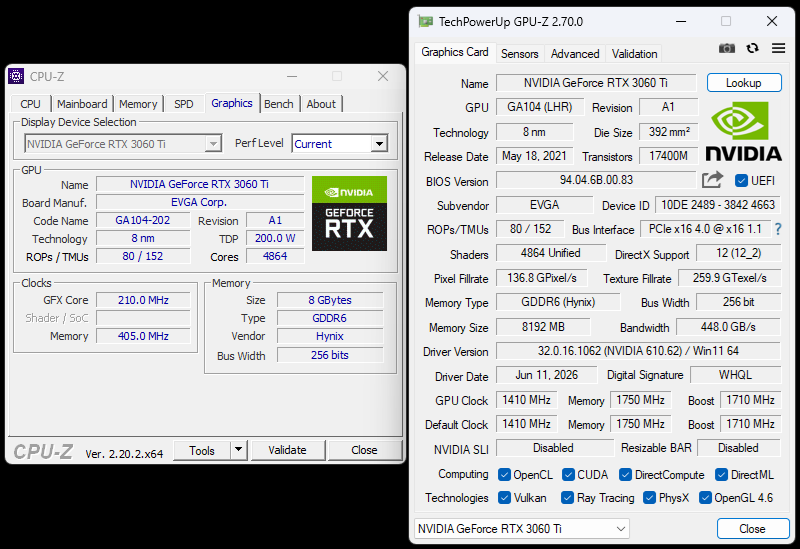This screenshot has height=549, width=800.
Task: Click the Close button in CPU-Z
Action: tap(364, 450)
